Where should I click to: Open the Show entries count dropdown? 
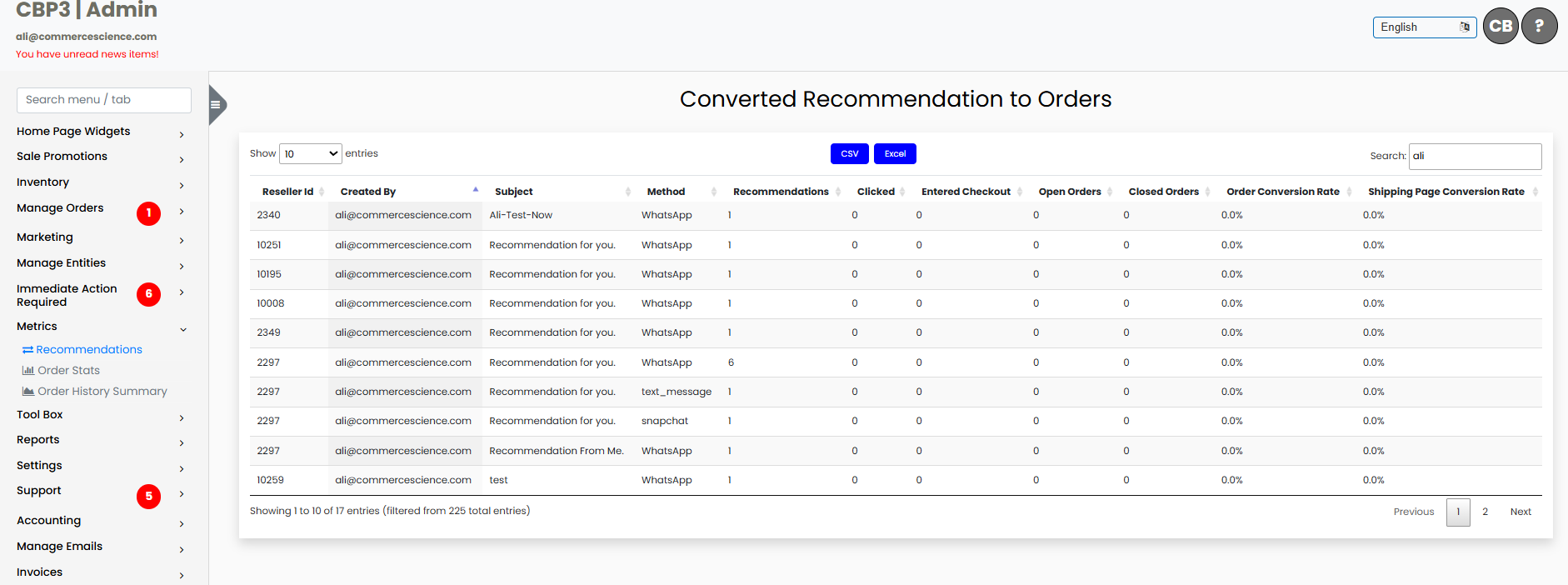310,154
